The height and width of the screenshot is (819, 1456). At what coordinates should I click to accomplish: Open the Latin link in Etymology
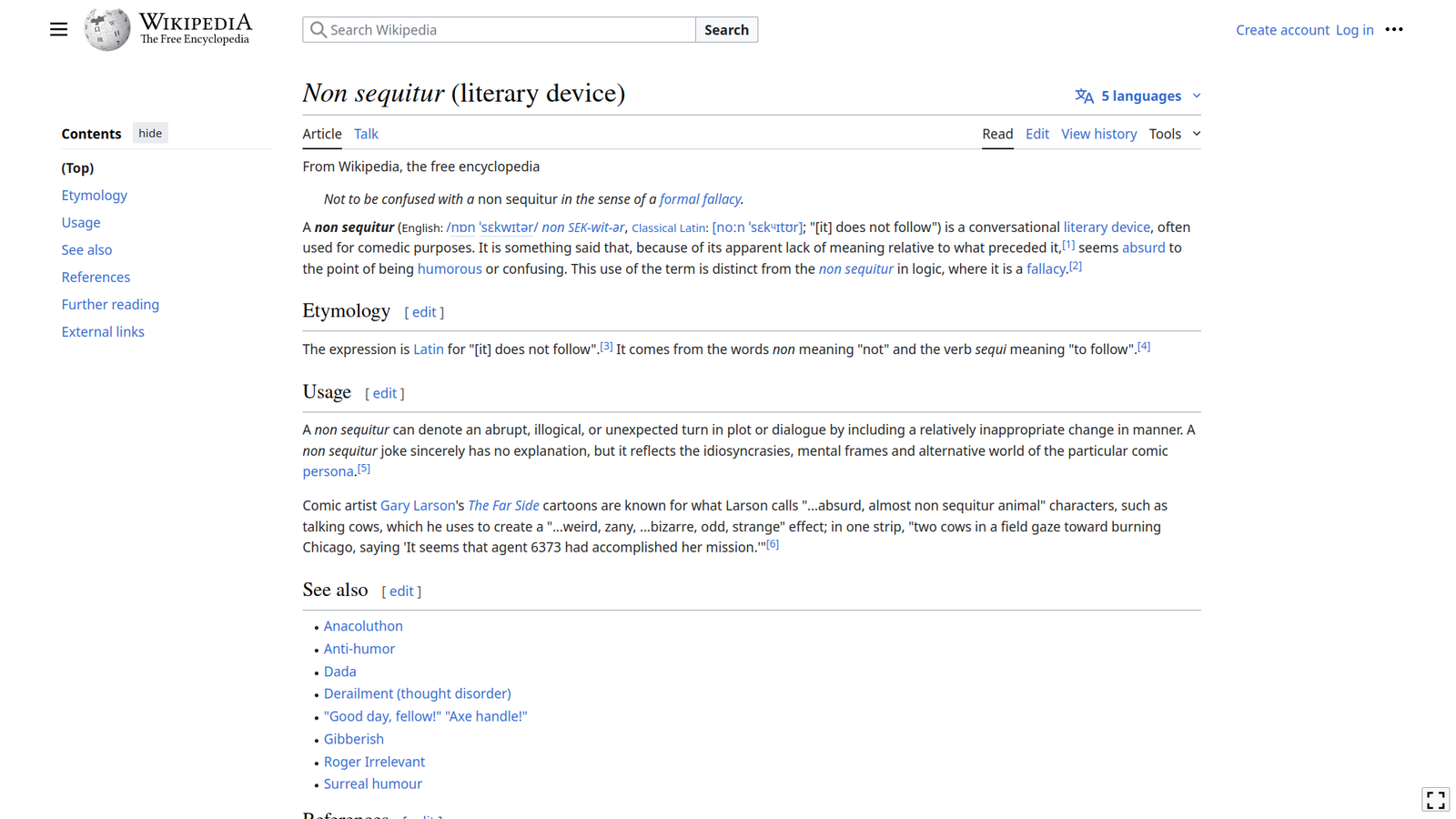click(429, 349)
